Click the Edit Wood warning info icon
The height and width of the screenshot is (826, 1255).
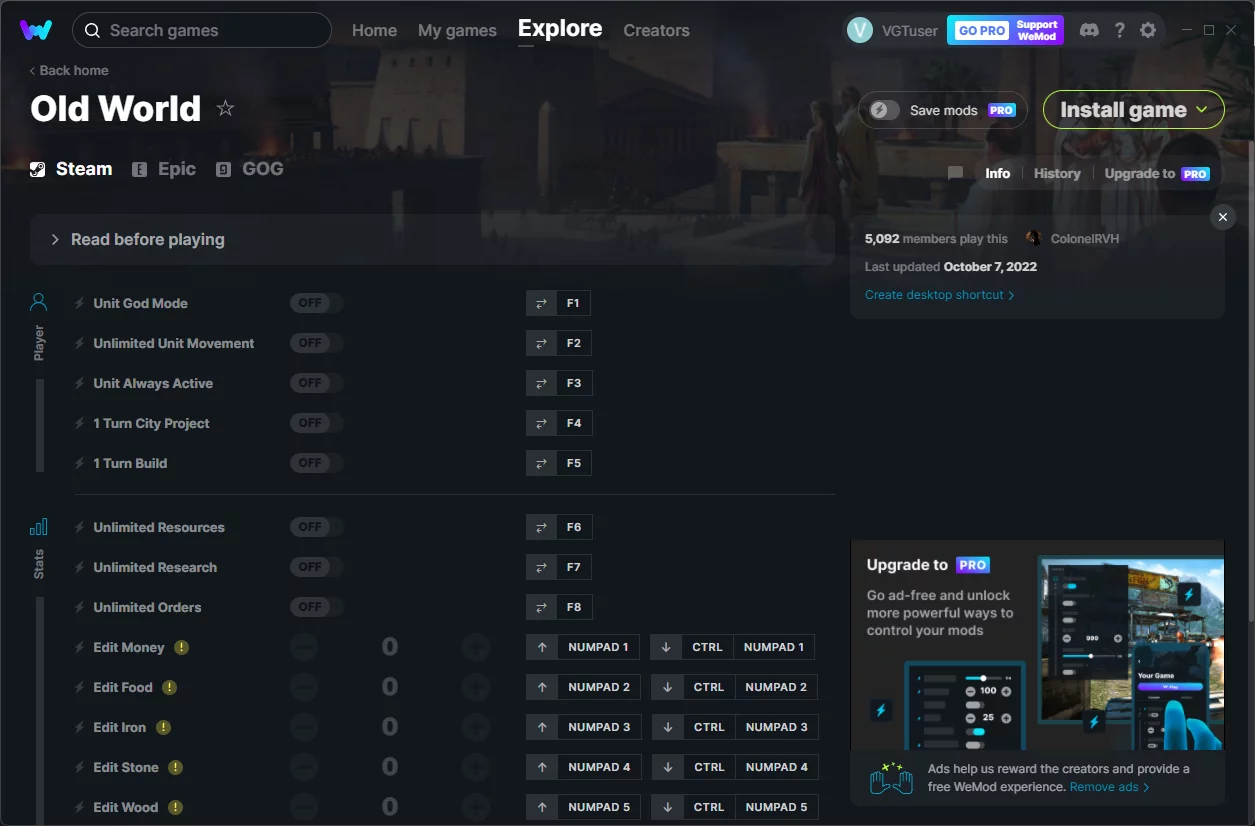[175, 807]
